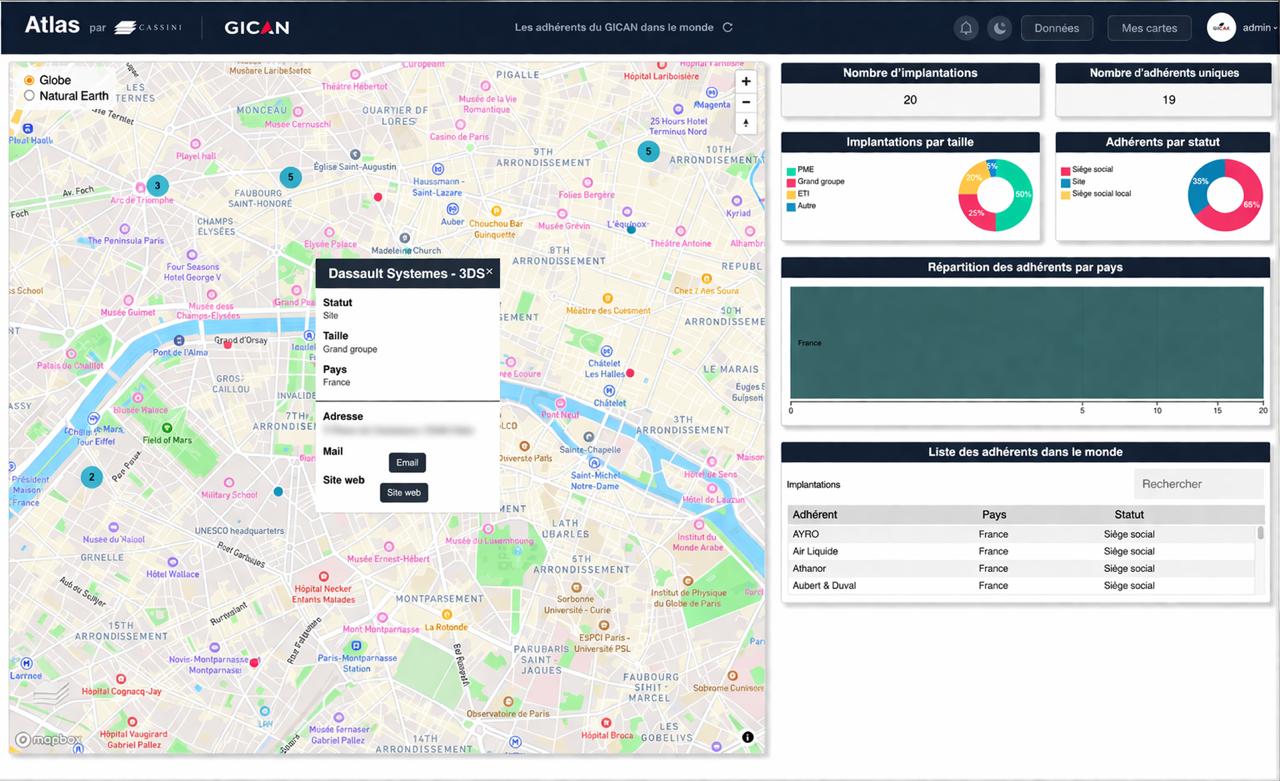This screenshot has height=781, width=1280.
Task: Select the red marker near Novis-Montparnasse
Action: (254, 662)
